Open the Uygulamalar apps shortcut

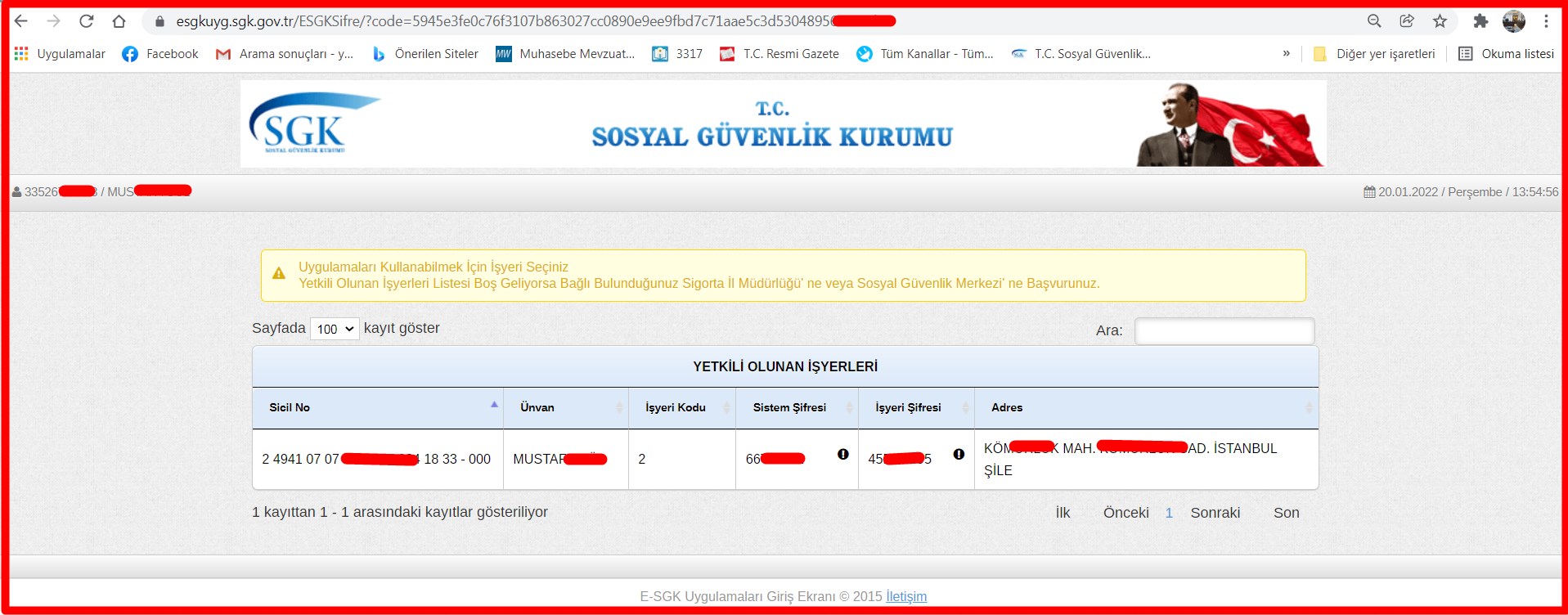60,54
